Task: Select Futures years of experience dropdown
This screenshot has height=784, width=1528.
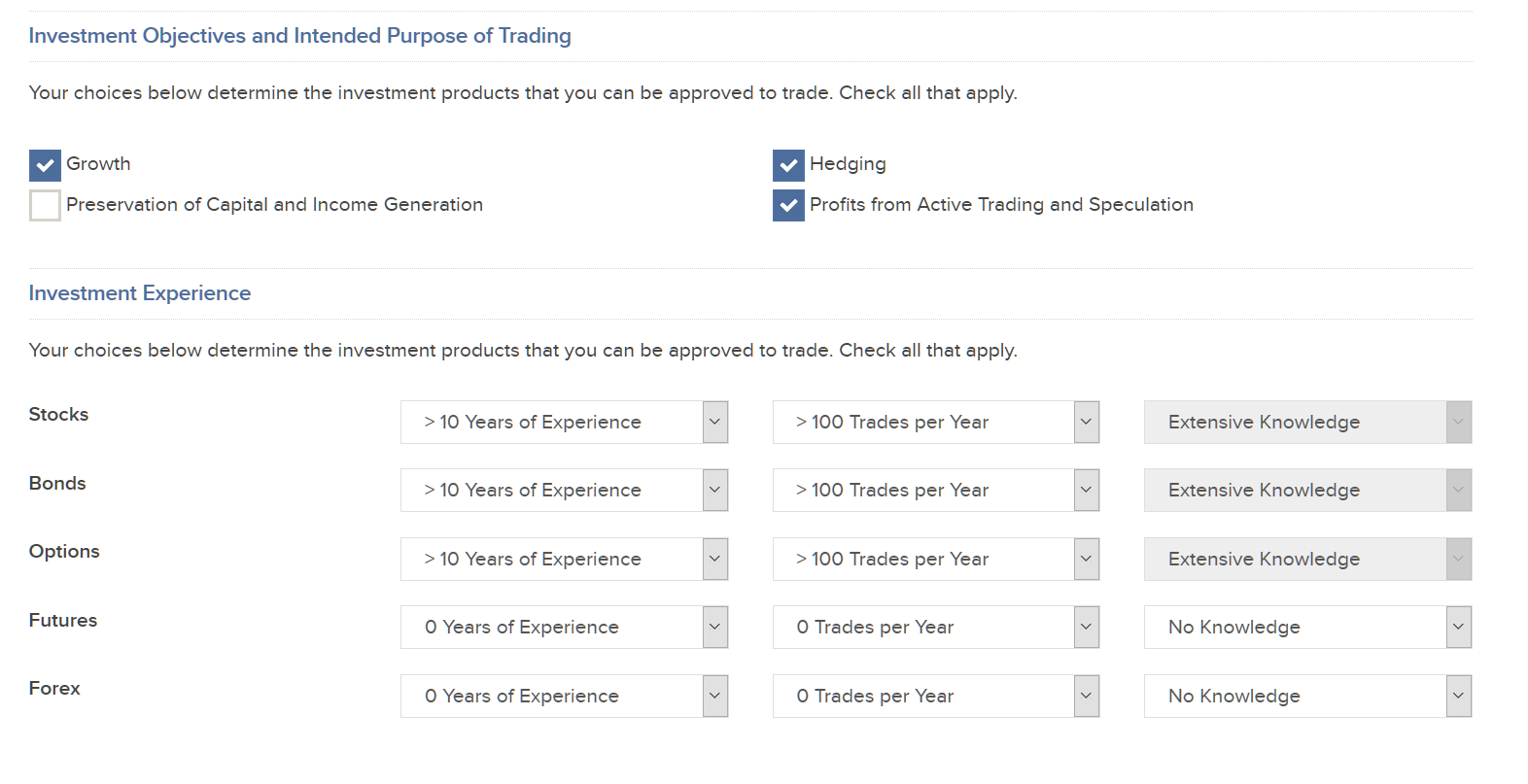Action: point(564,628)
